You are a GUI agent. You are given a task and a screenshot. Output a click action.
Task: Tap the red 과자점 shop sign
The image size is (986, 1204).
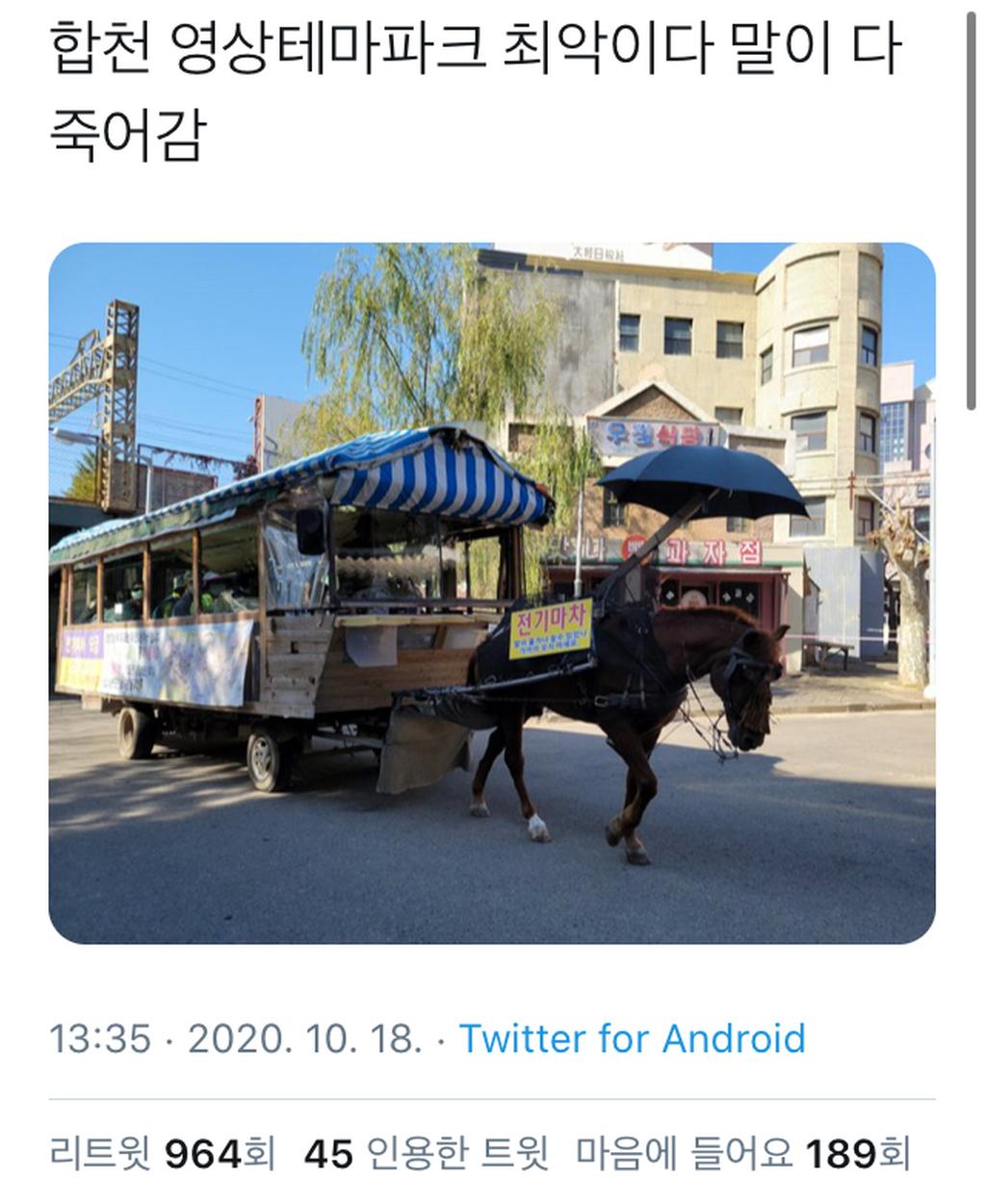coord(719,551)
